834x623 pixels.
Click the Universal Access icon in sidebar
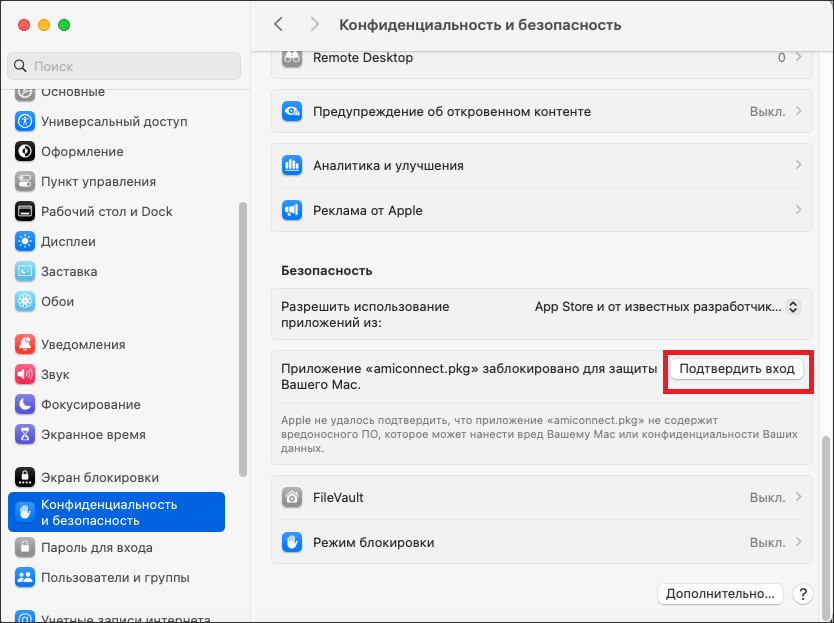point(25,122)
